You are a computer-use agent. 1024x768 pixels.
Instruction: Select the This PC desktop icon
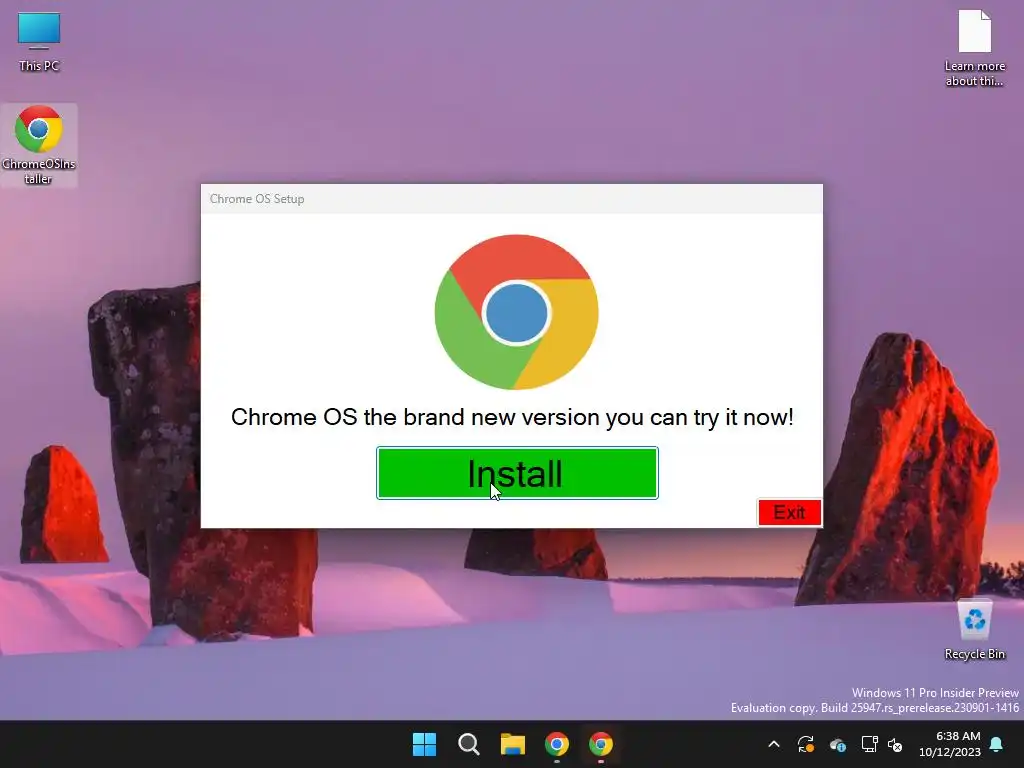pyautogui.click(x=39, y=41)
